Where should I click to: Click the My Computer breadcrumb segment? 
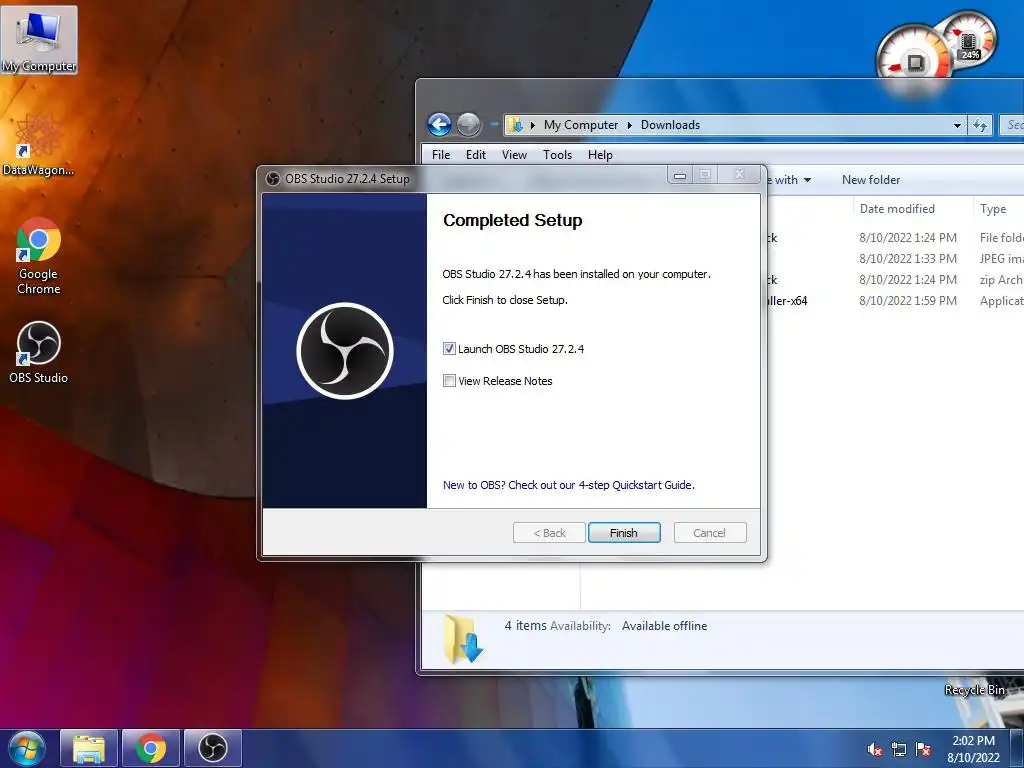tap(581, 125)
